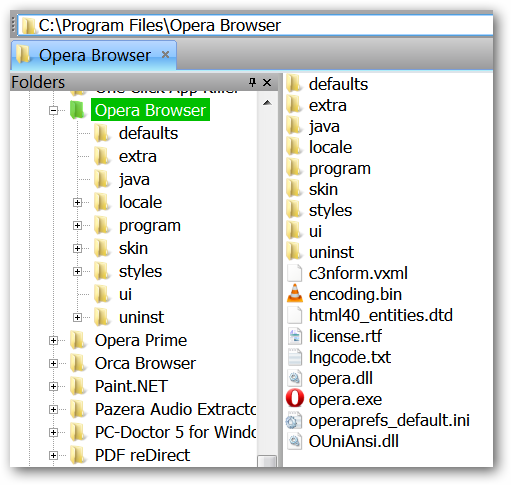
Task: Select the opera.exe file name
Action: (x=345, y=399)
